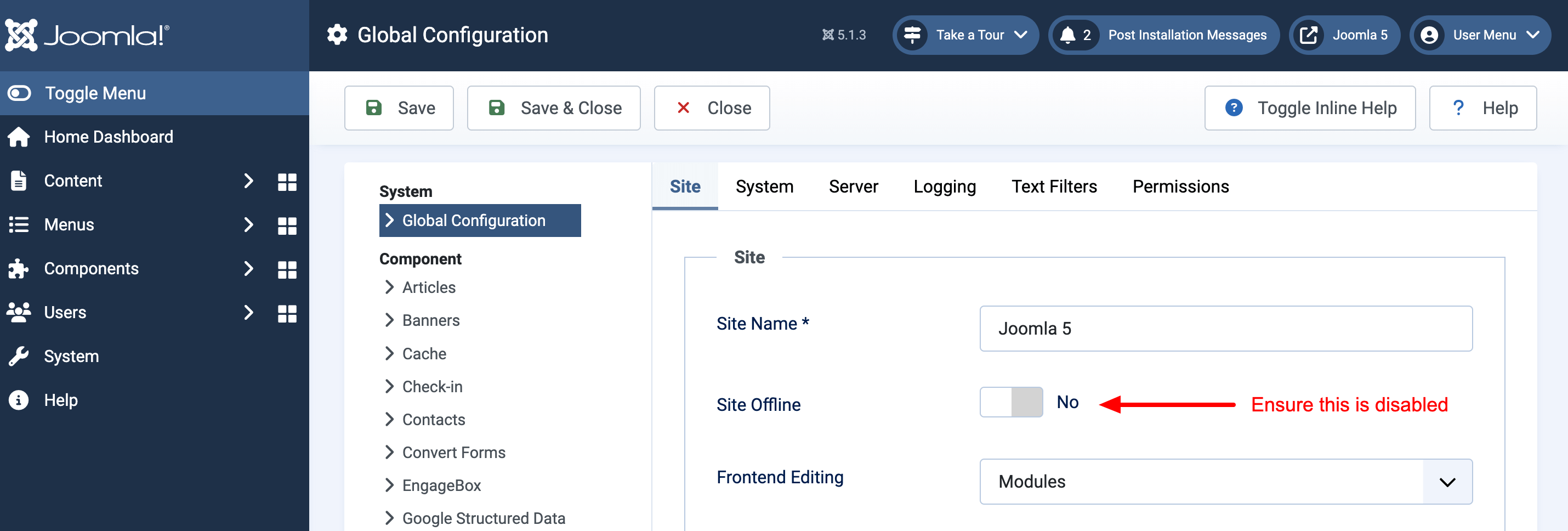The width and height of the screenshot is (1568, 531).
Task: Open EngageBox component settings
Action: (x=441, y=485)
